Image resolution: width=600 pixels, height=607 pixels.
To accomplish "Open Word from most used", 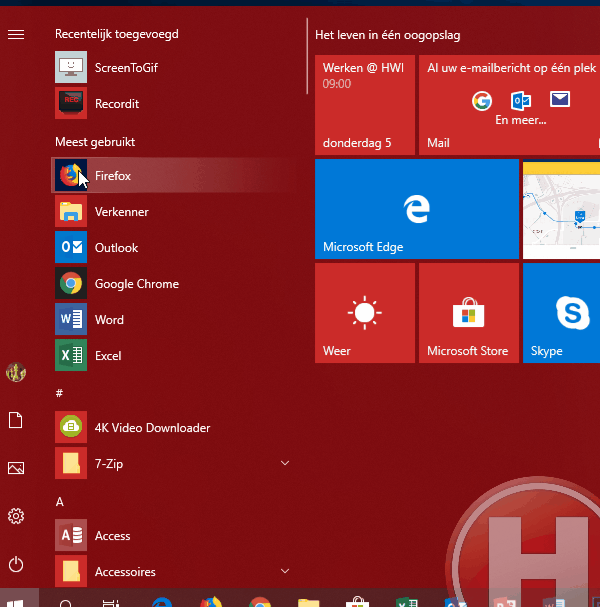I will point(172,319).
